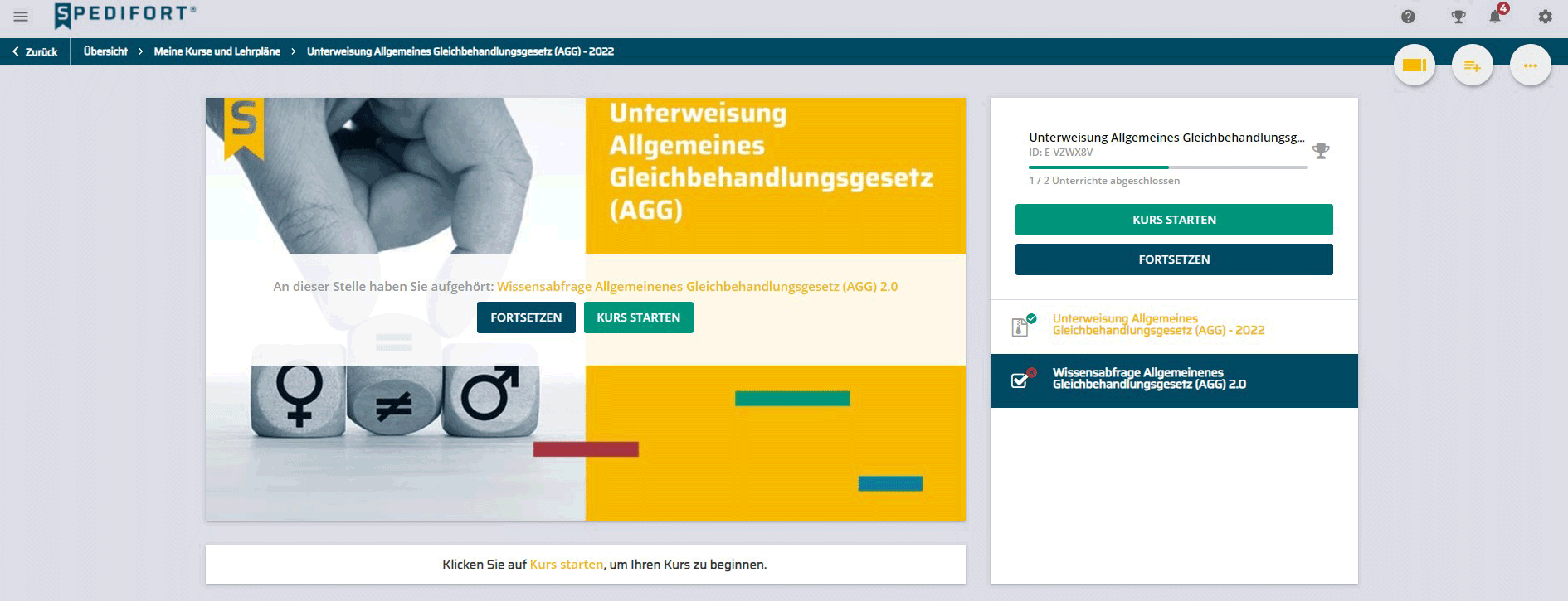Click the course progress bar
This screenshot has height=601, width=1568.
1167,167
